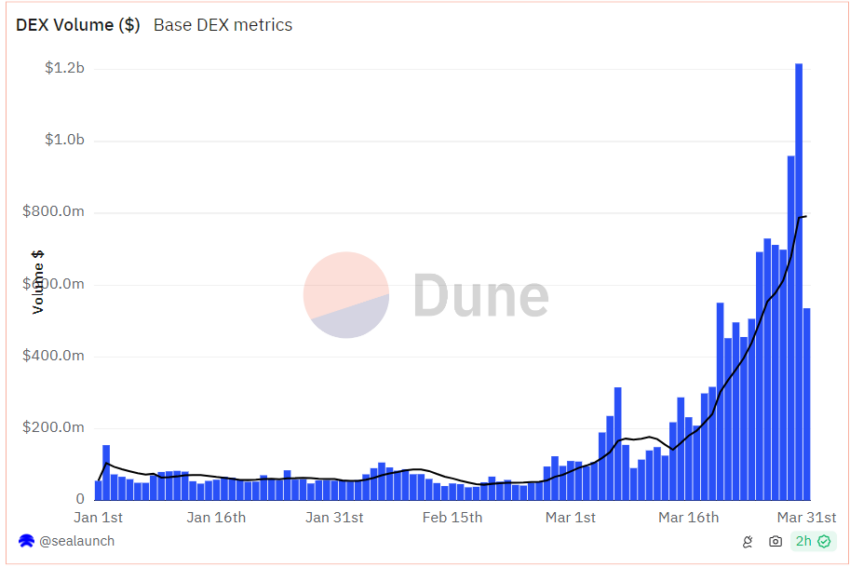
Task: Click the green verified checkmark badge icon
Action: click(824, 541)
